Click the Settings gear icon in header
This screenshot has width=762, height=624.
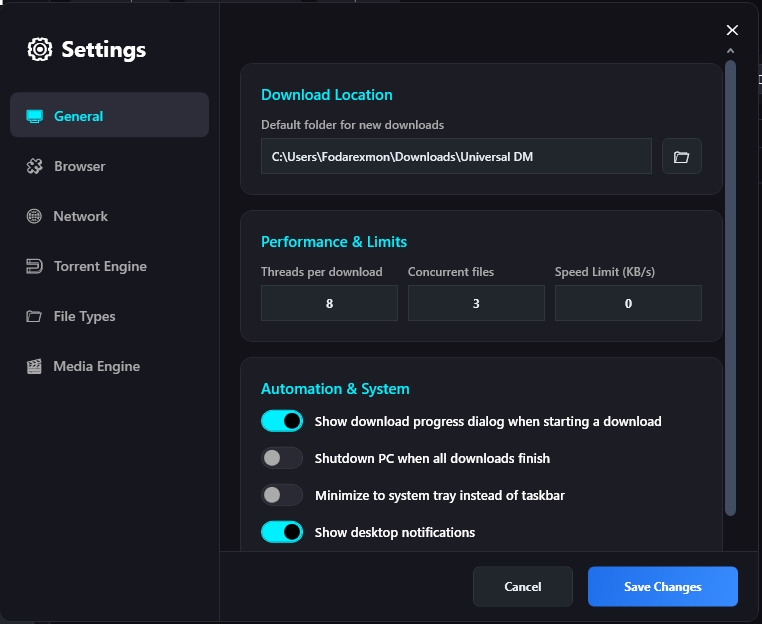coord(40,49)
